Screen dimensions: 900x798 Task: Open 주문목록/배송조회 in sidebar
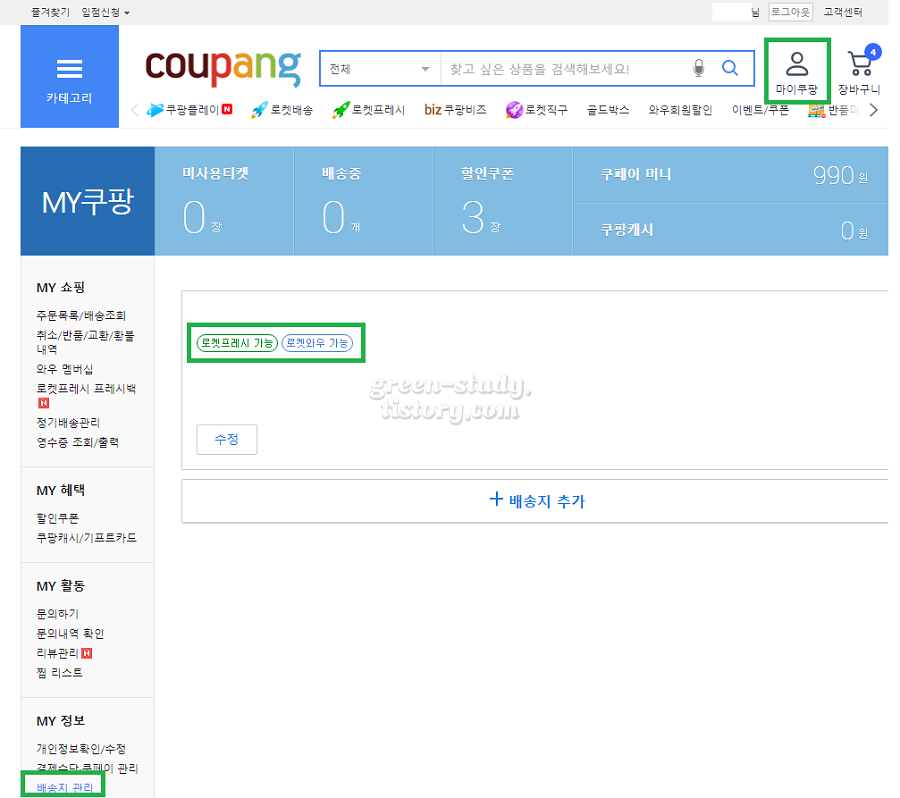tap(81, 315)
